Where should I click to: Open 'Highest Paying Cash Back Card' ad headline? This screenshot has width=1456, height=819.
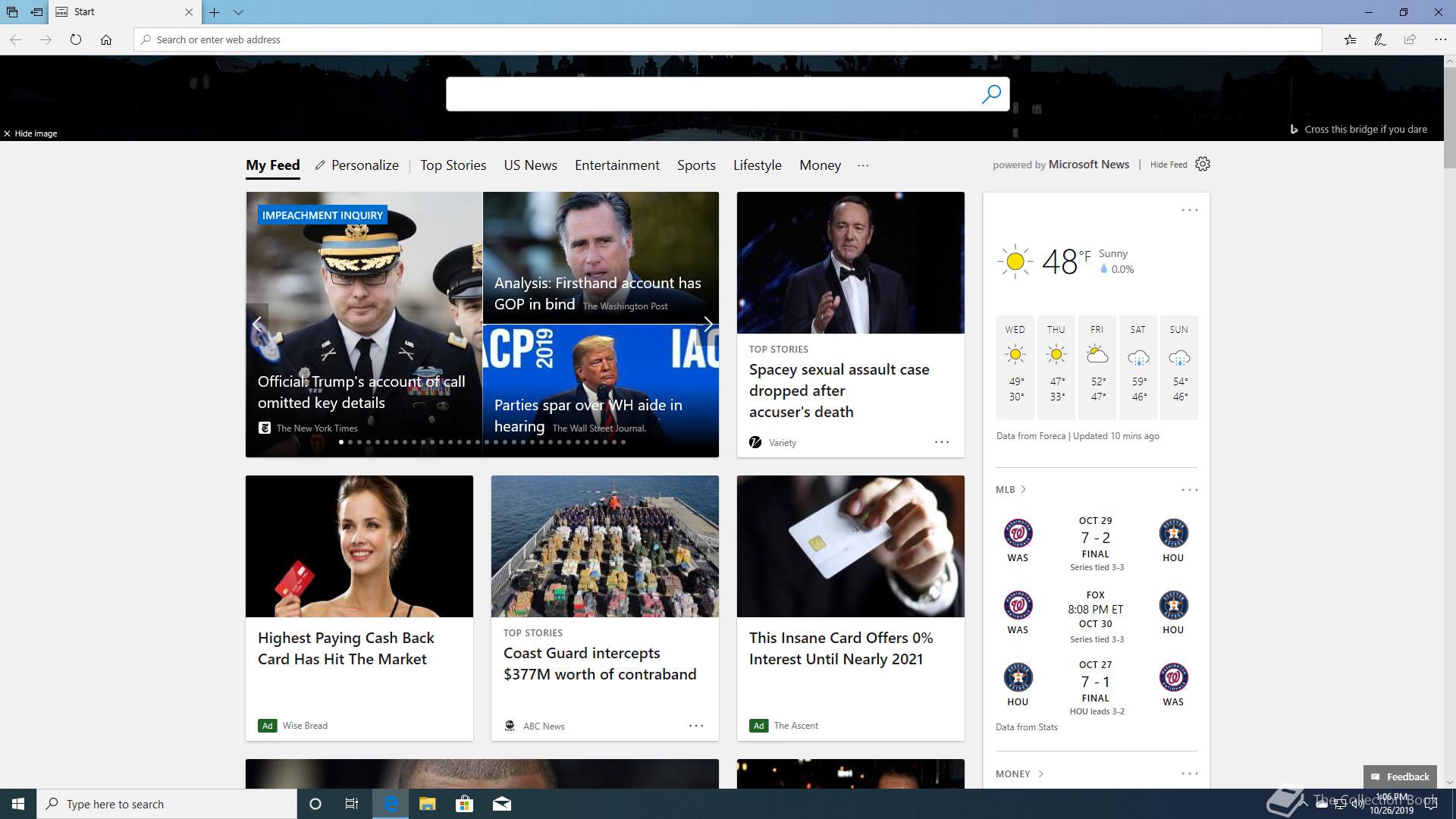coord(346,648)
